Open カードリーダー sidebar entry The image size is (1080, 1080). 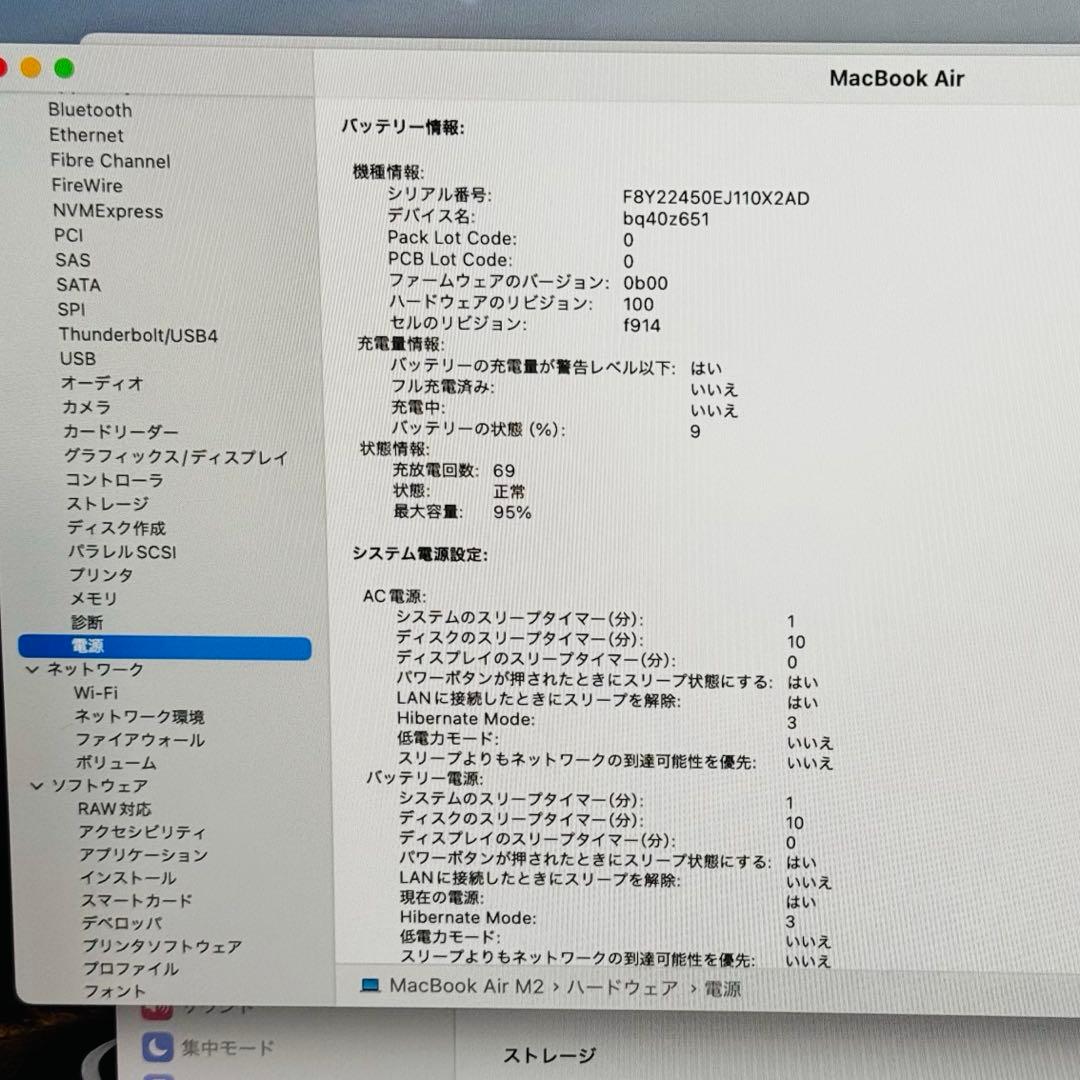121,432
